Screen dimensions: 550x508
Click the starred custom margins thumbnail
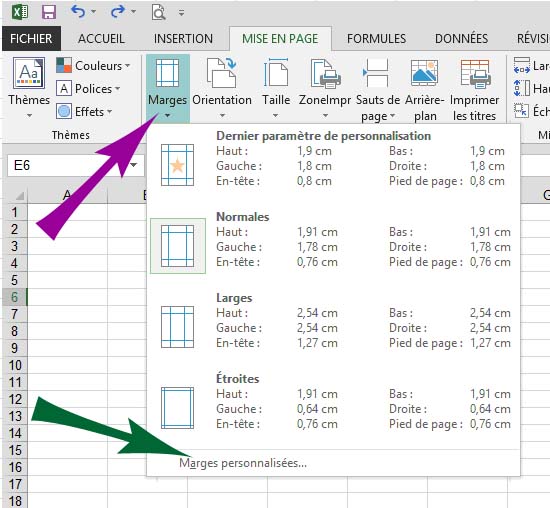pos(177,165)
